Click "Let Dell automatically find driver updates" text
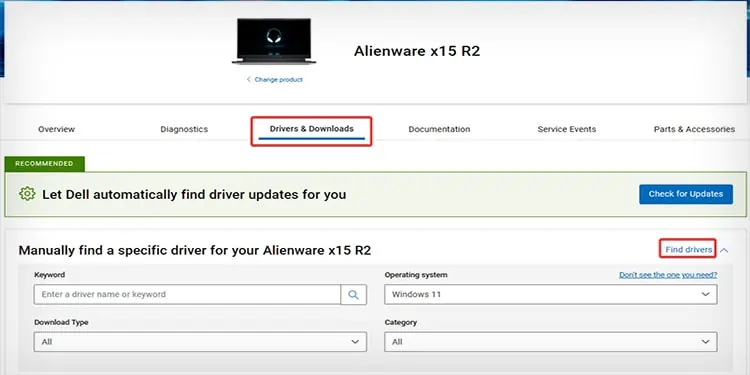The height and width of the screenshot is (375, 750). coord(194,195)
